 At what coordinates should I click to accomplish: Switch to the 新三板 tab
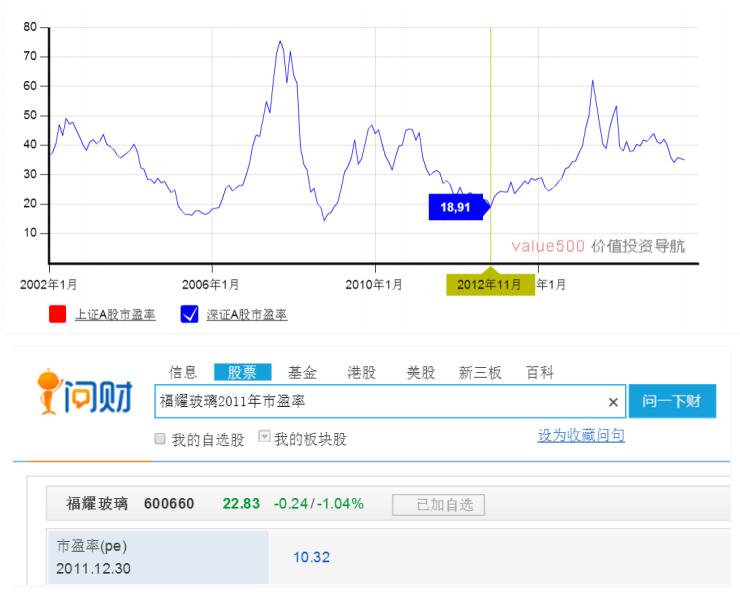(480, 372)
